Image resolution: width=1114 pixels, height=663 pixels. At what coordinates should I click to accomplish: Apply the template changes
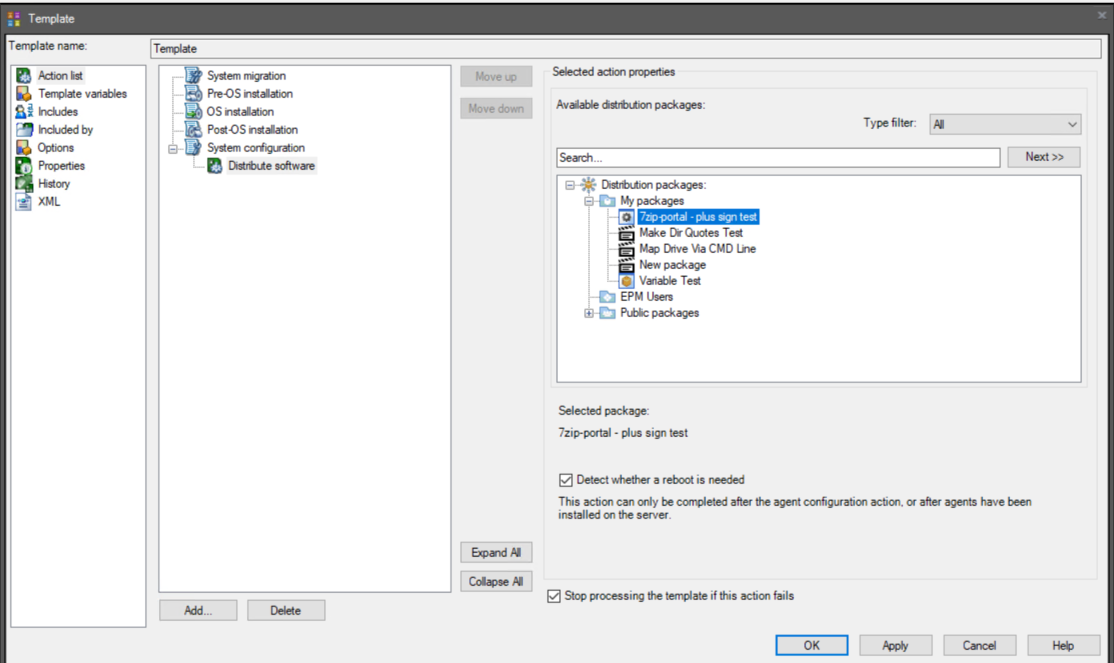894,645
